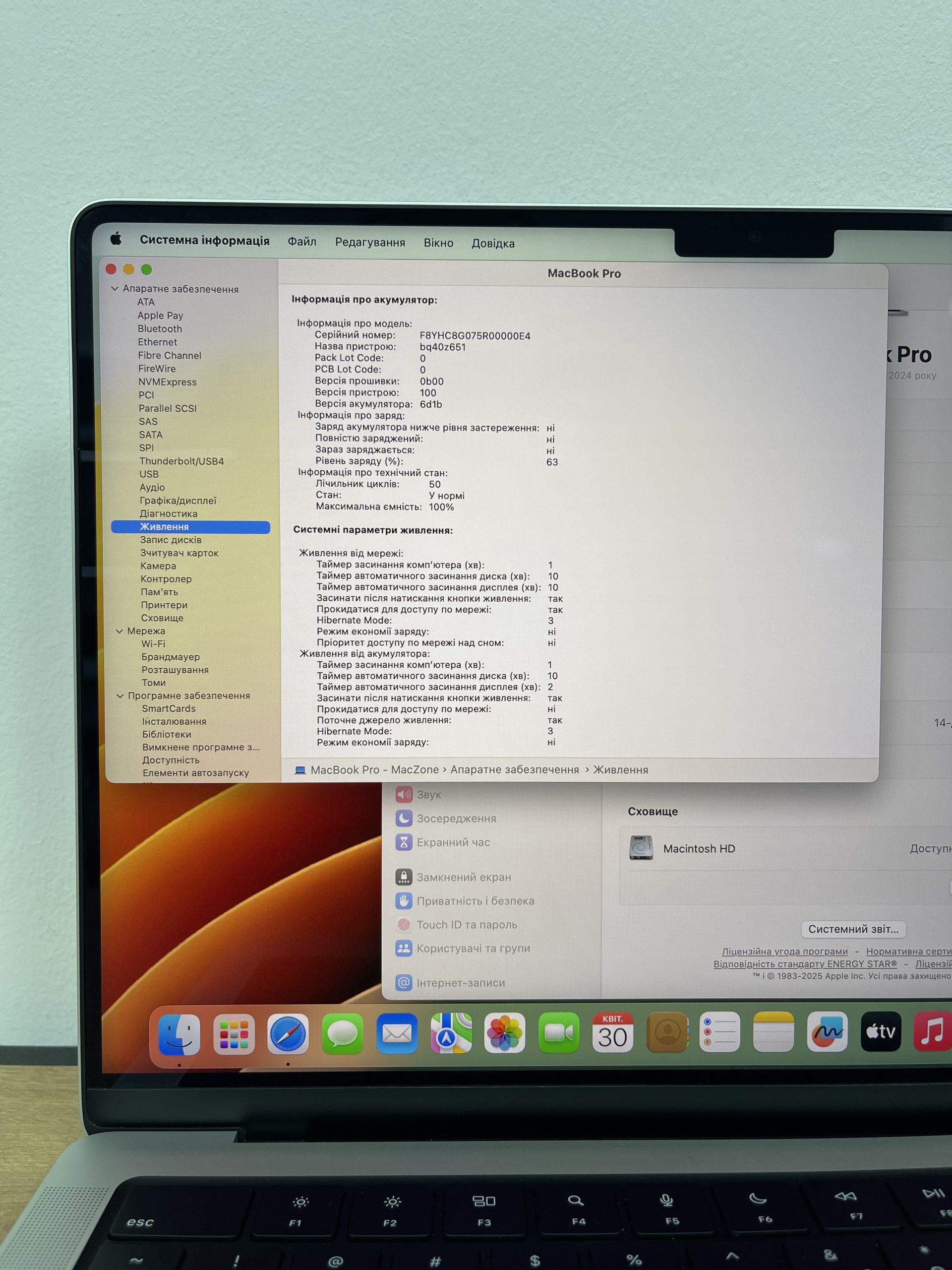952x1270 pixels.
Task: Open the Системна інформація app menu
Action: (x=204, y=240)
